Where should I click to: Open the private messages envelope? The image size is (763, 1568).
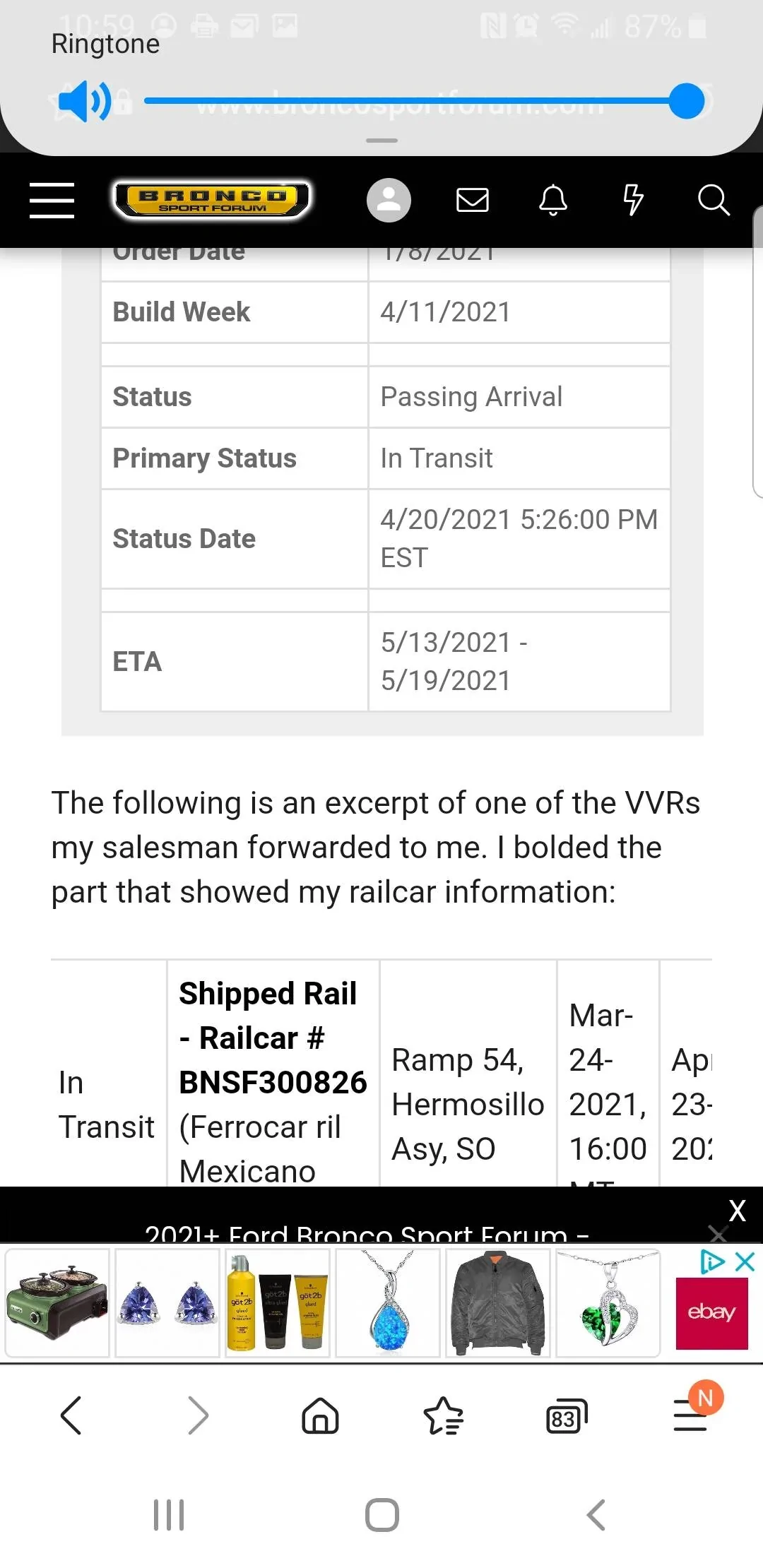coord(473,200)
